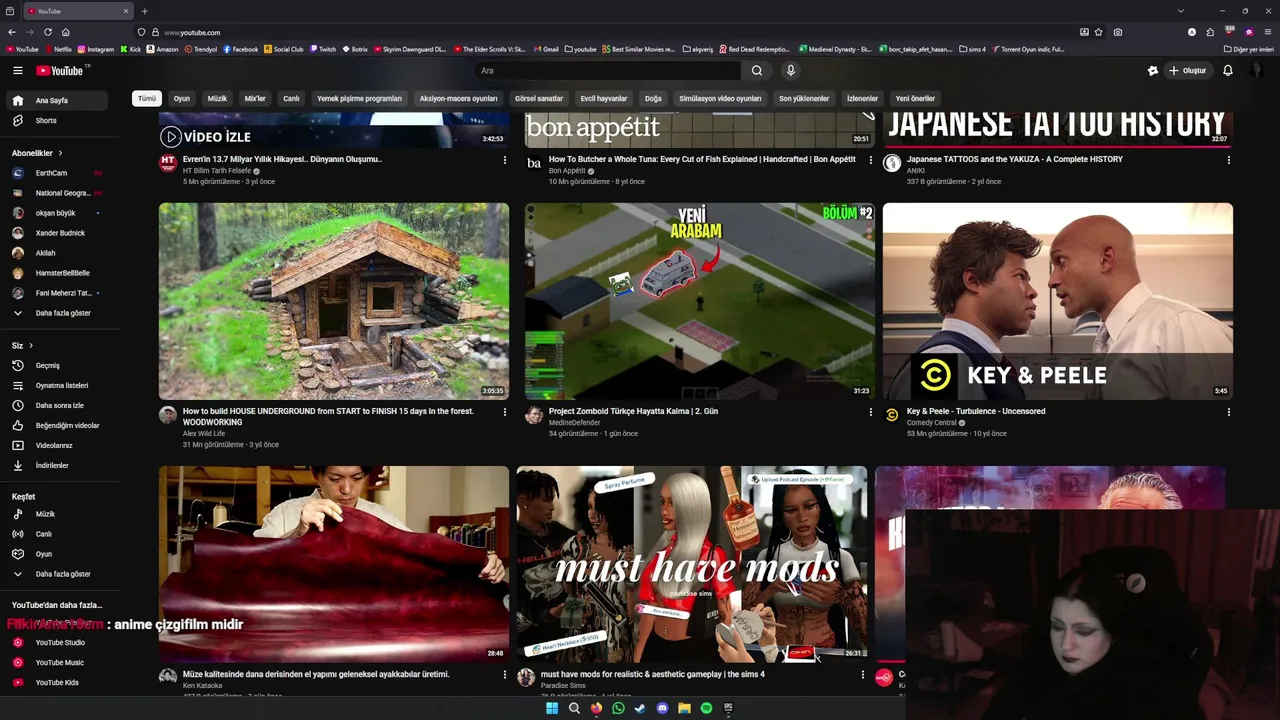Open Discord from the taskbar
The height and width of the screenshot is (720, 1280).
coord(662,708)
